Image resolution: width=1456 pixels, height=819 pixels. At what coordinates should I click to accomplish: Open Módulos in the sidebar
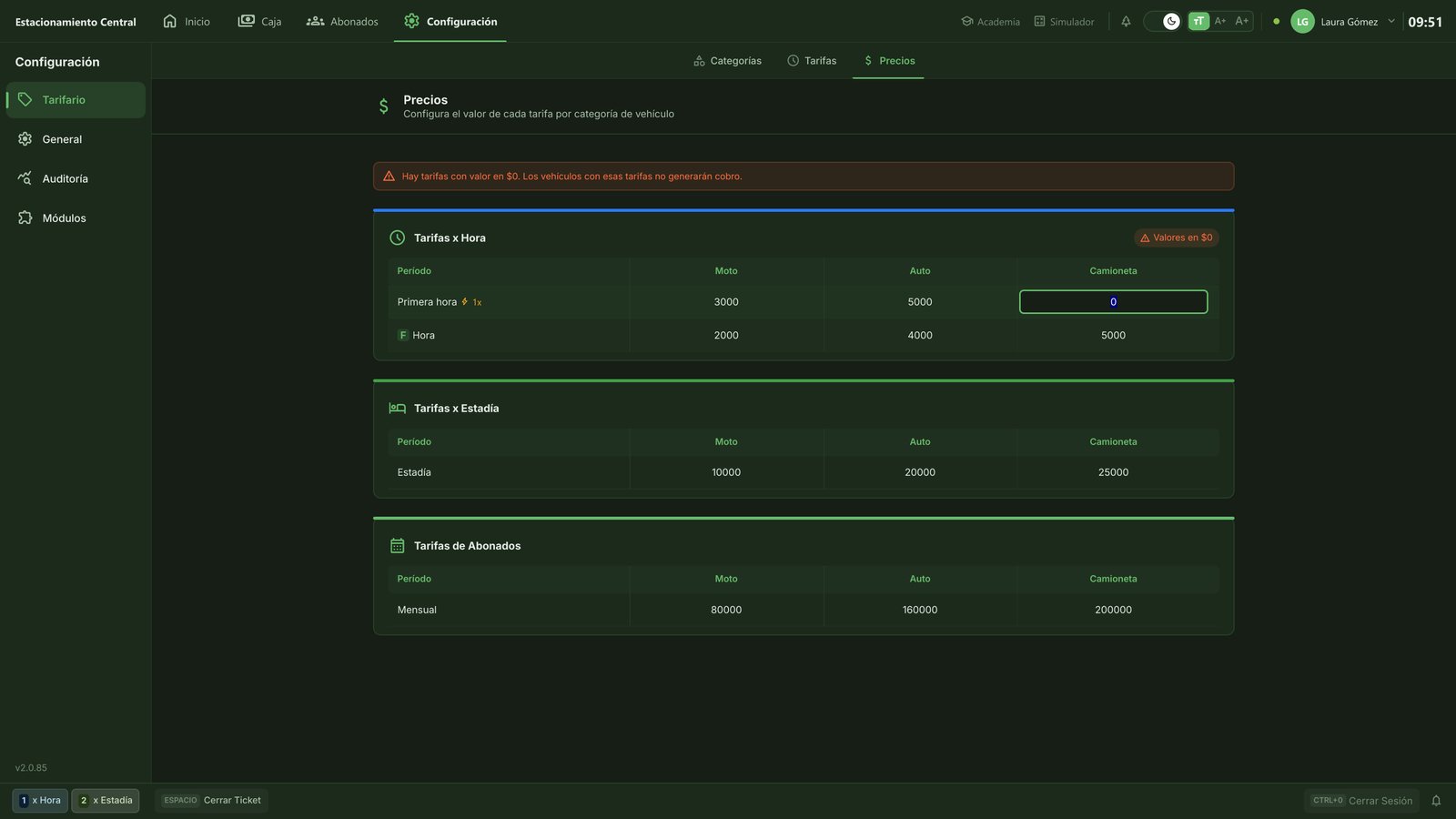tap(76, 218)
